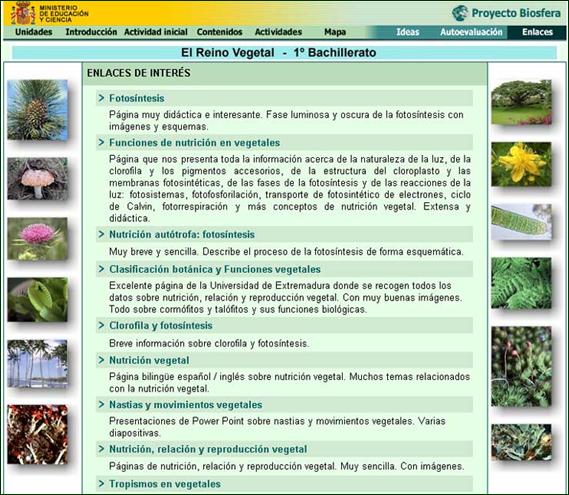Open Funciones de nutrición en vegetales link

(195, 143)
